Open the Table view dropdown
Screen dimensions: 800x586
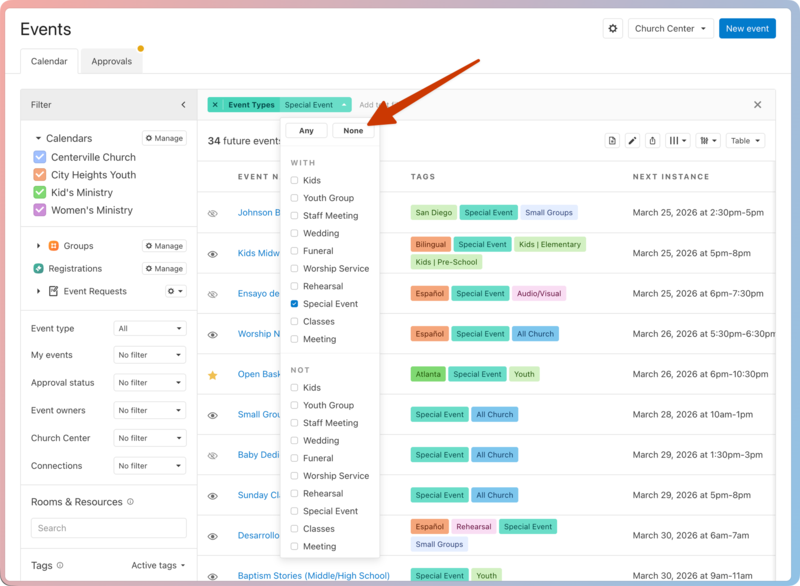tap(745, 141)
